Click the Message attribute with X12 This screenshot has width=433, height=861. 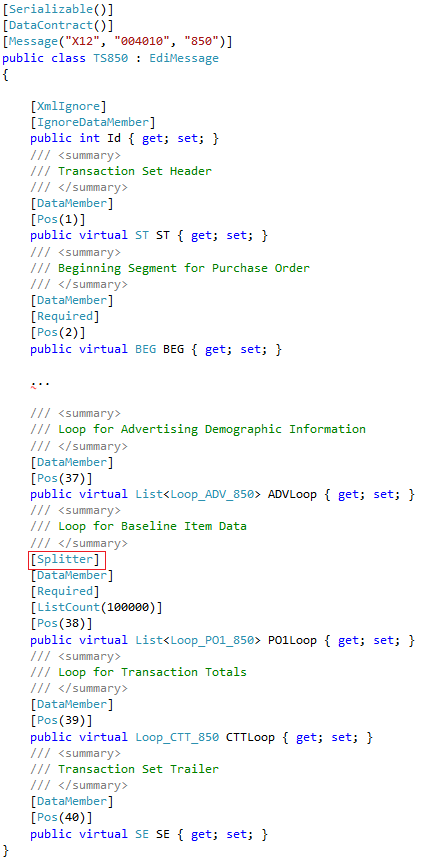[x=117, y=42]
